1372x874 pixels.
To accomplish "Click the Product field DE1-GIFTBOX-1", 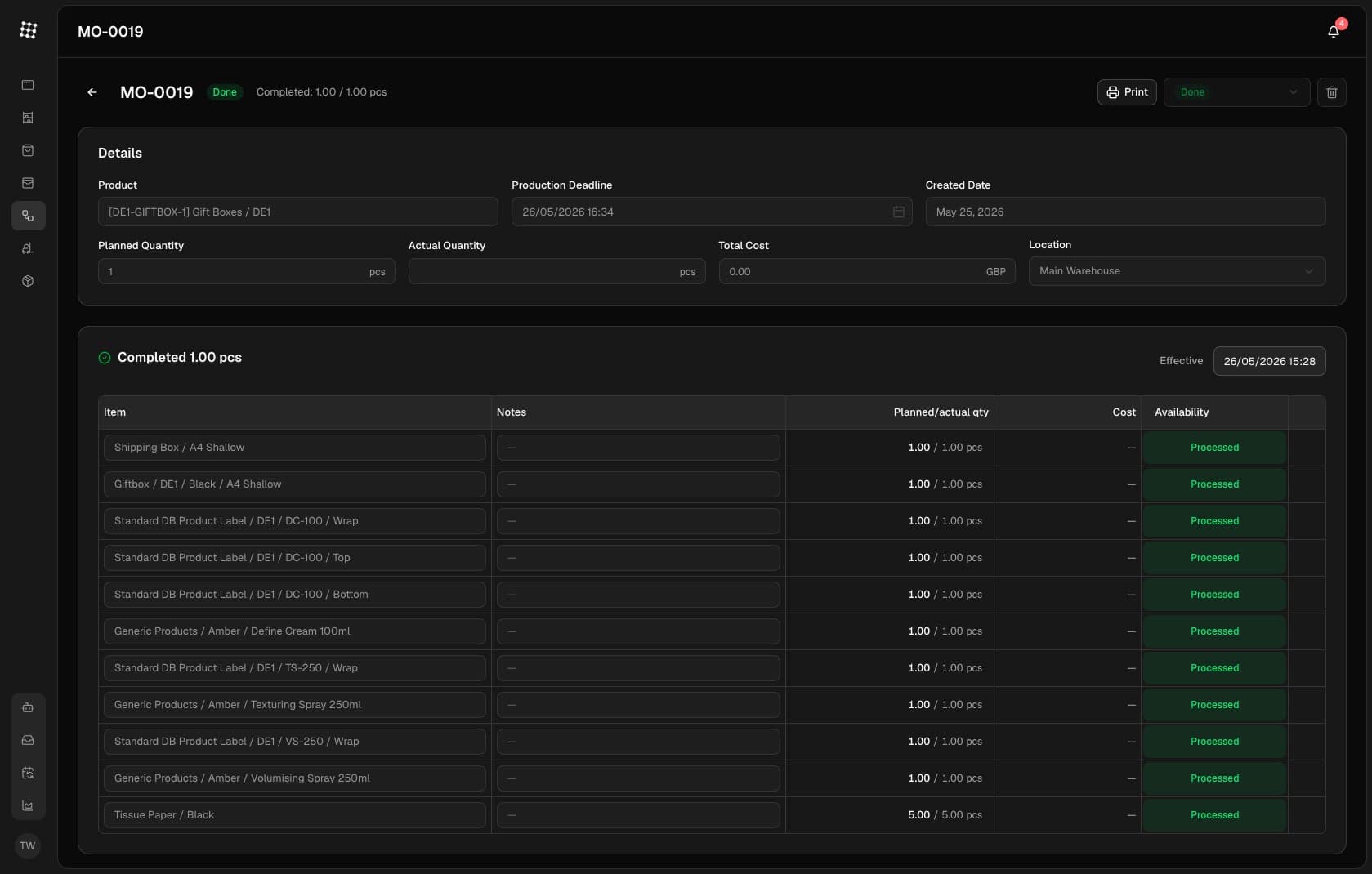I will [298, 212].
